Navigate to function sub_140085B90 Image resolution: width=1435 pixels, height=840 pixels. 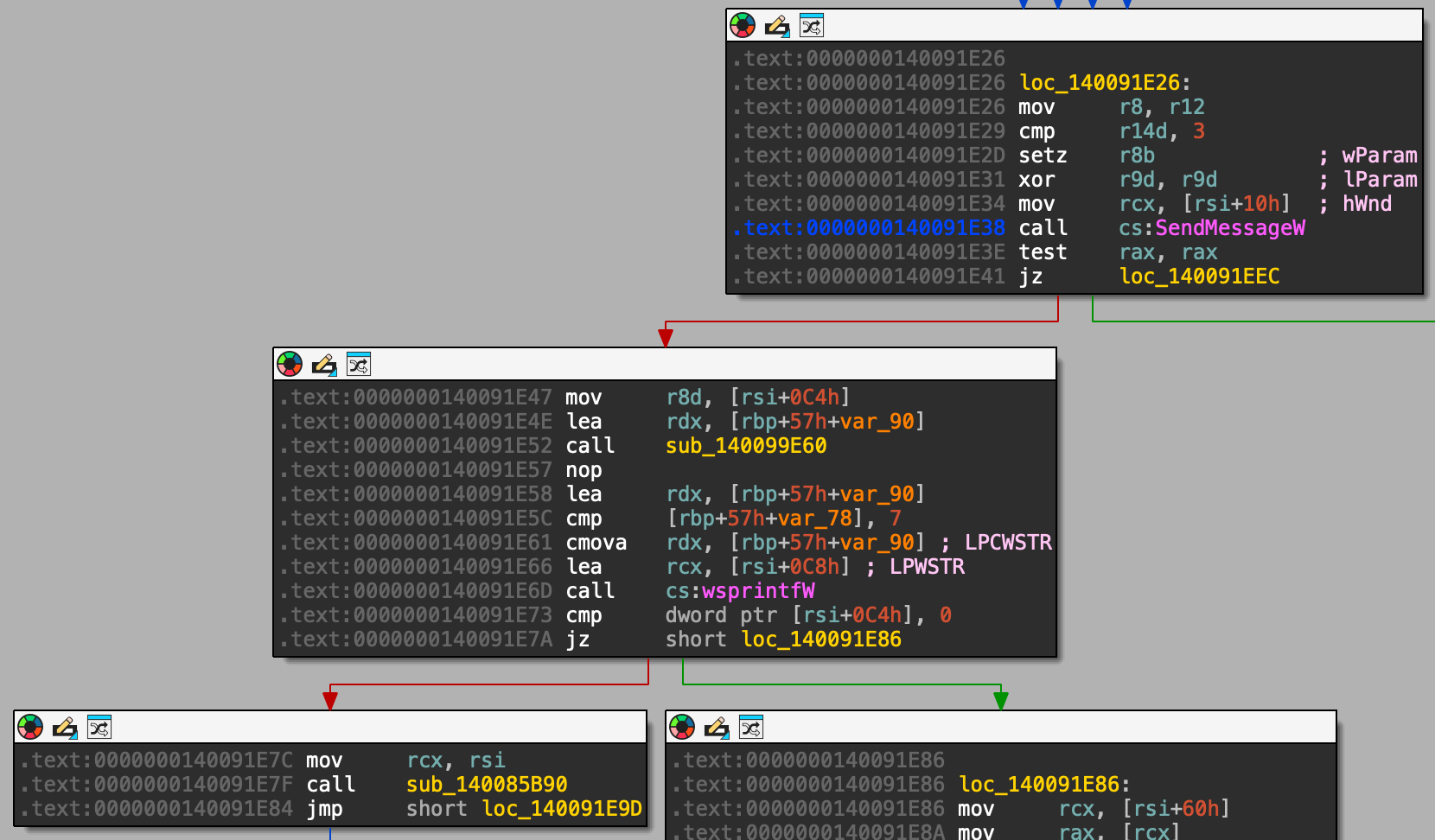point(487,785)
